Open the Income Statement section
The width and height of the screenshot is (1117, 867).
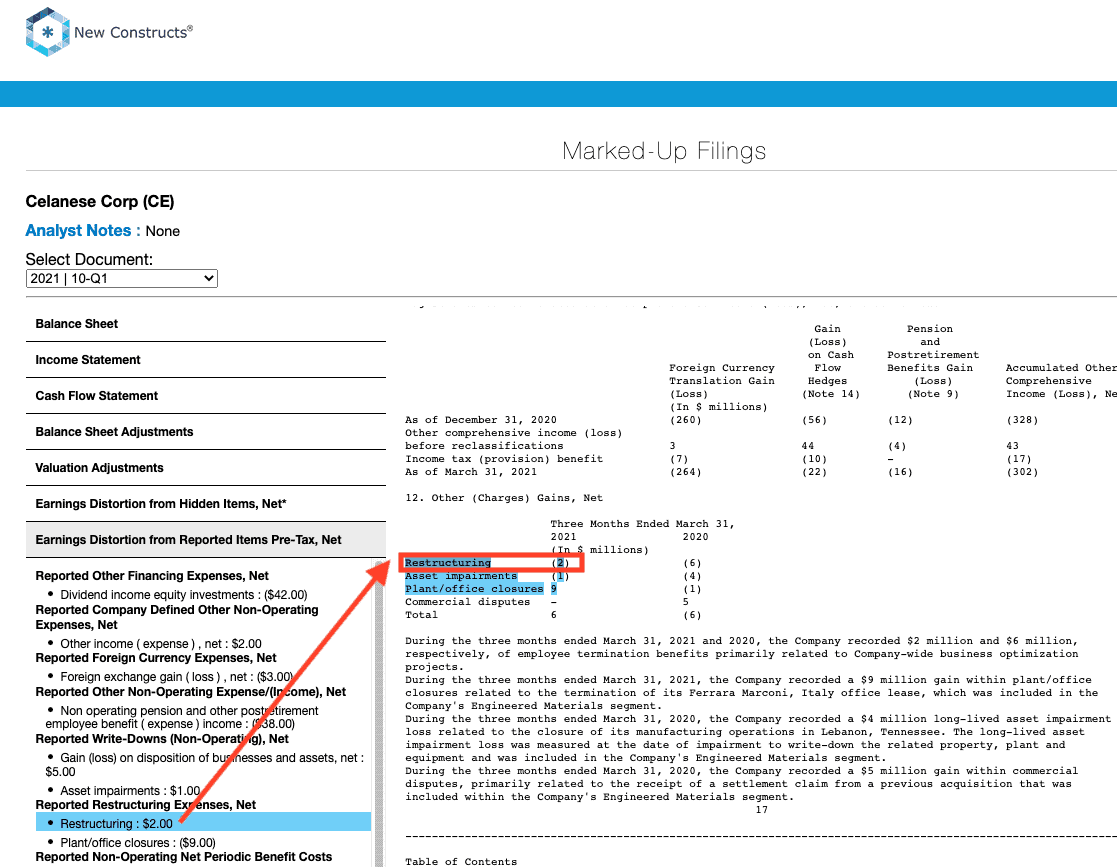(206, 360)
